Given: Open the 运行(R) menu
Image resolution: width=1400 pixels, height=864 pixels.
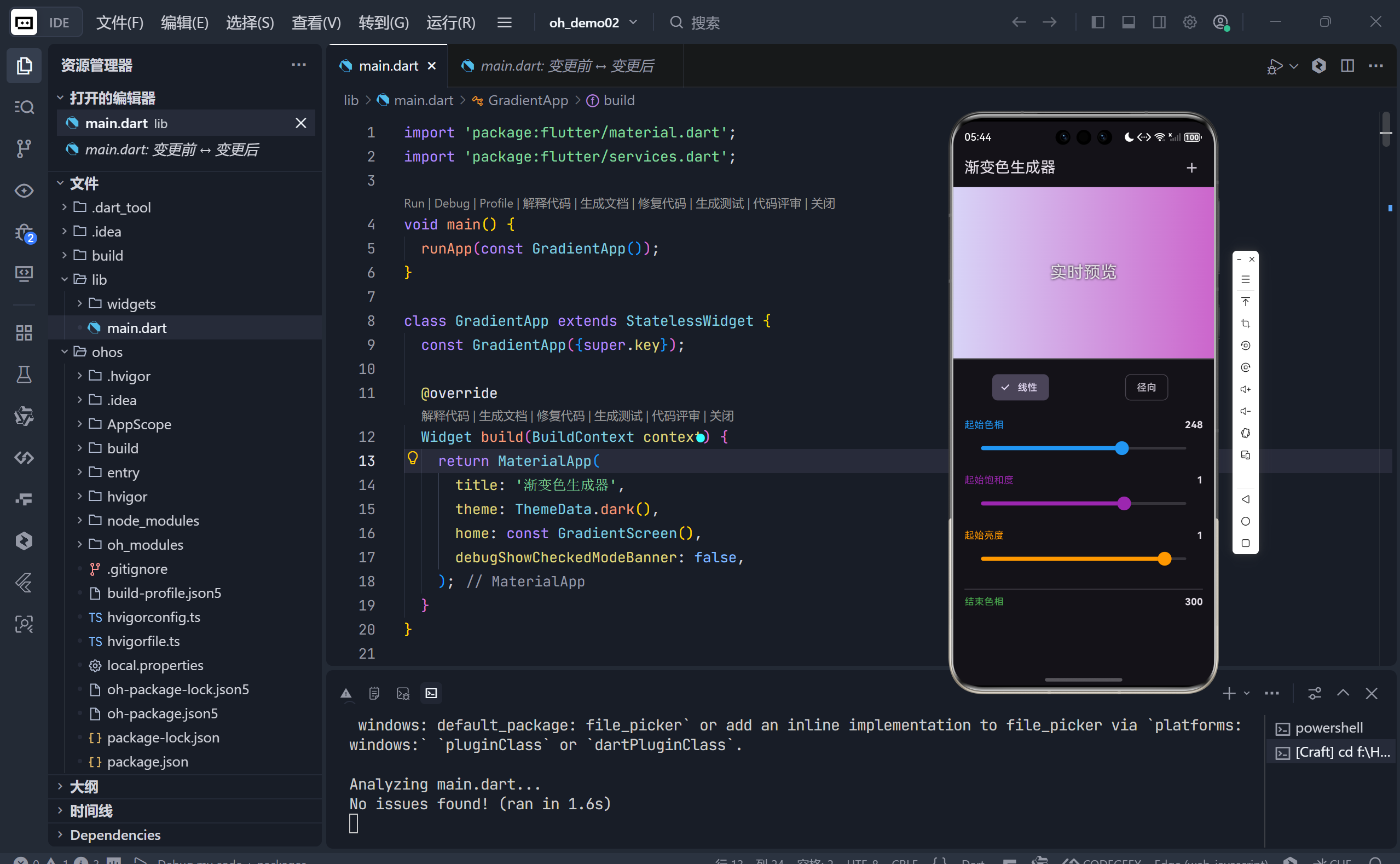Looking at the screenshot, I should pos(450,22).
